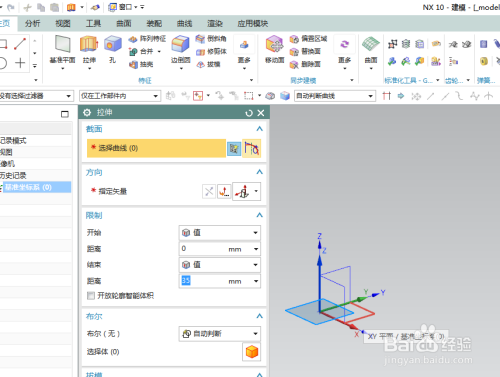The image size is (500, 377).
Task: Switch to the 工具 tab
Action: click(93, 23)
